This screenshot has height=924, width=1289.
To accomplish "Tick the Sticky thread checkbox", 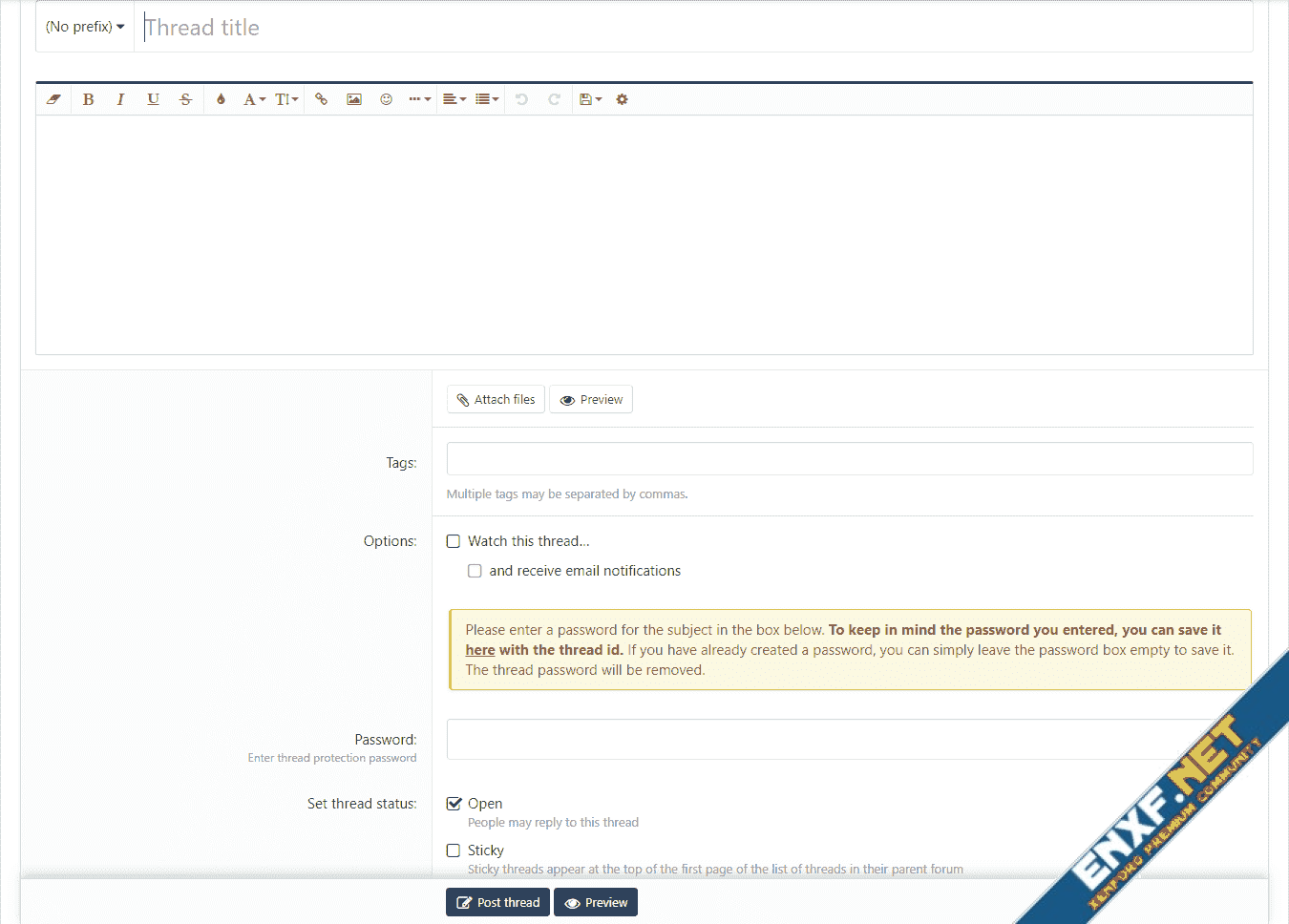I will pos(454,850).
